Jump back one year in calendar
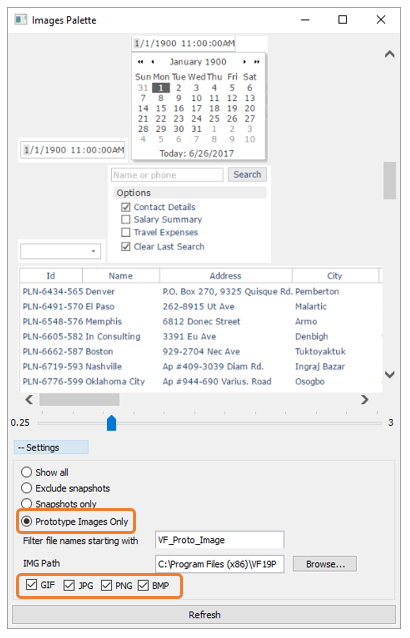Screen dimensions: 410x638 [140, 62]
